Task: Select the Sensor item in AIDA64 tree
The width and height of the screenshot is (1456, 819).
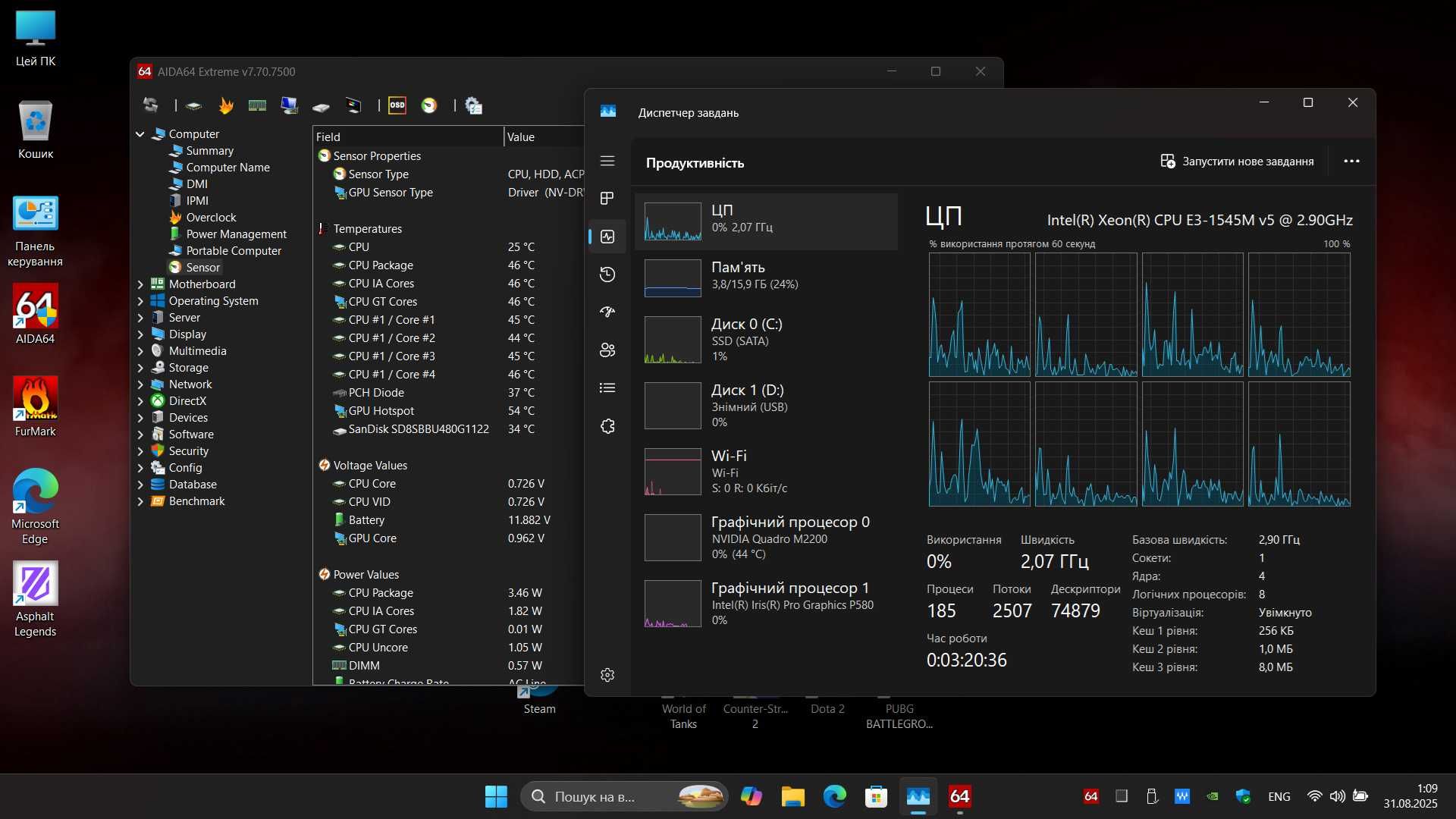Action: tap(202, 268)
